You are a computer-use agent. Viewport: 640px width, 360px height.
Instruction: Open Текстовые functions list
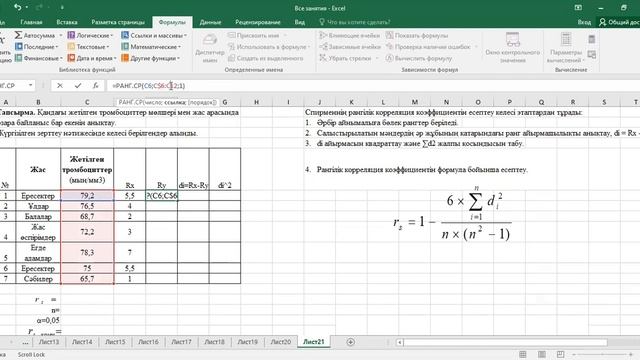(x=88, y=47)
